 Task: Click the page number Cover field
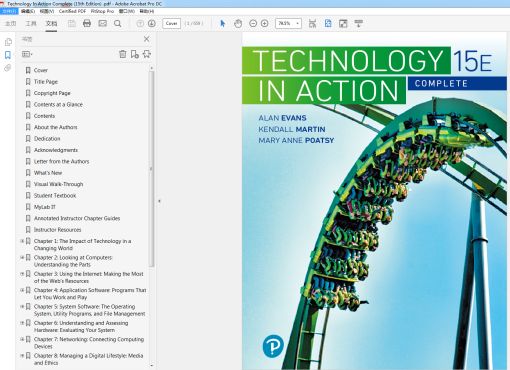coord(171,23)
